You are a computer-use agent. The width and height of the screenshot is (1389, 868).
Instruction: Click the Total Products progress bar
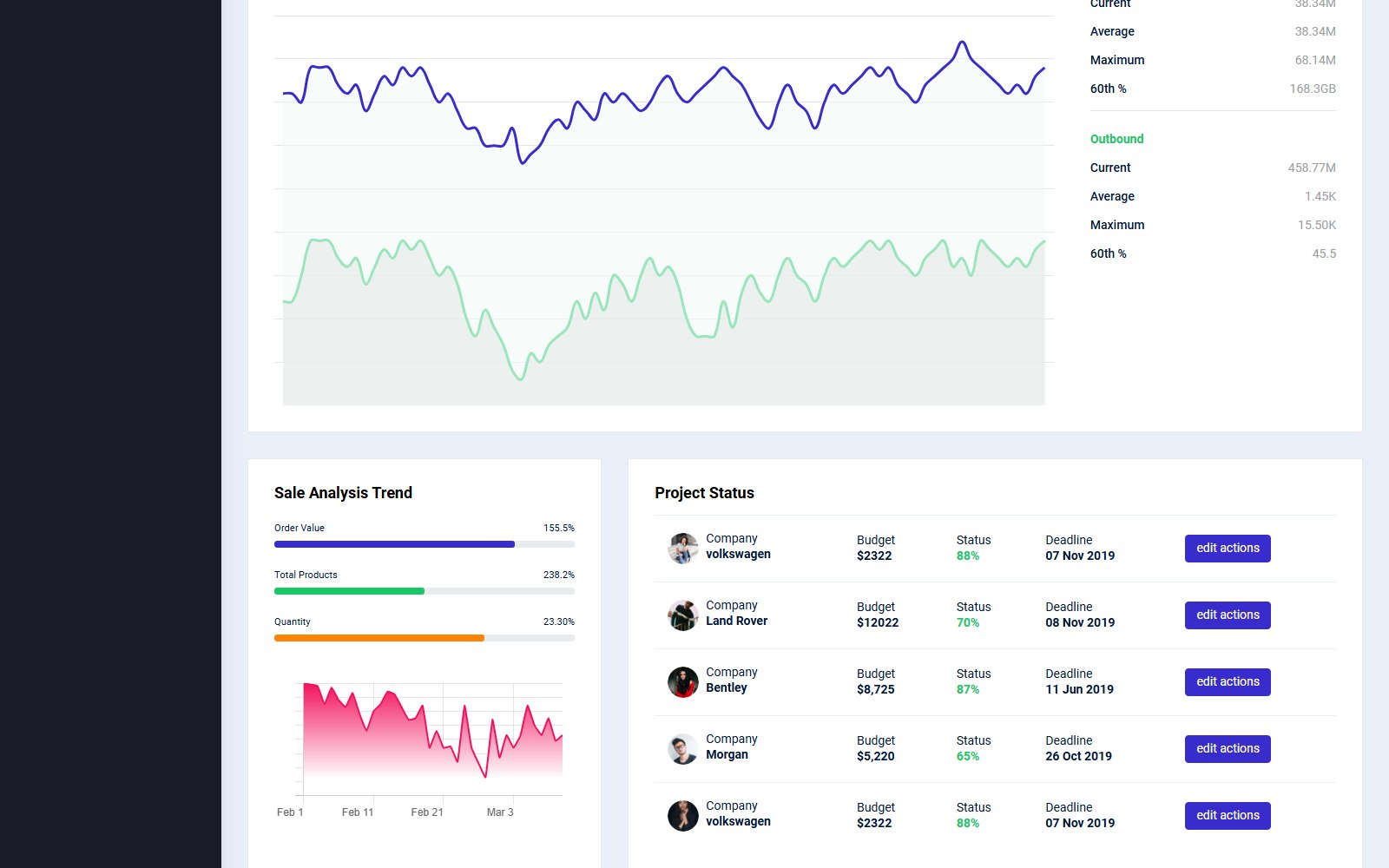pyautogui.click(x=425, y=591)
